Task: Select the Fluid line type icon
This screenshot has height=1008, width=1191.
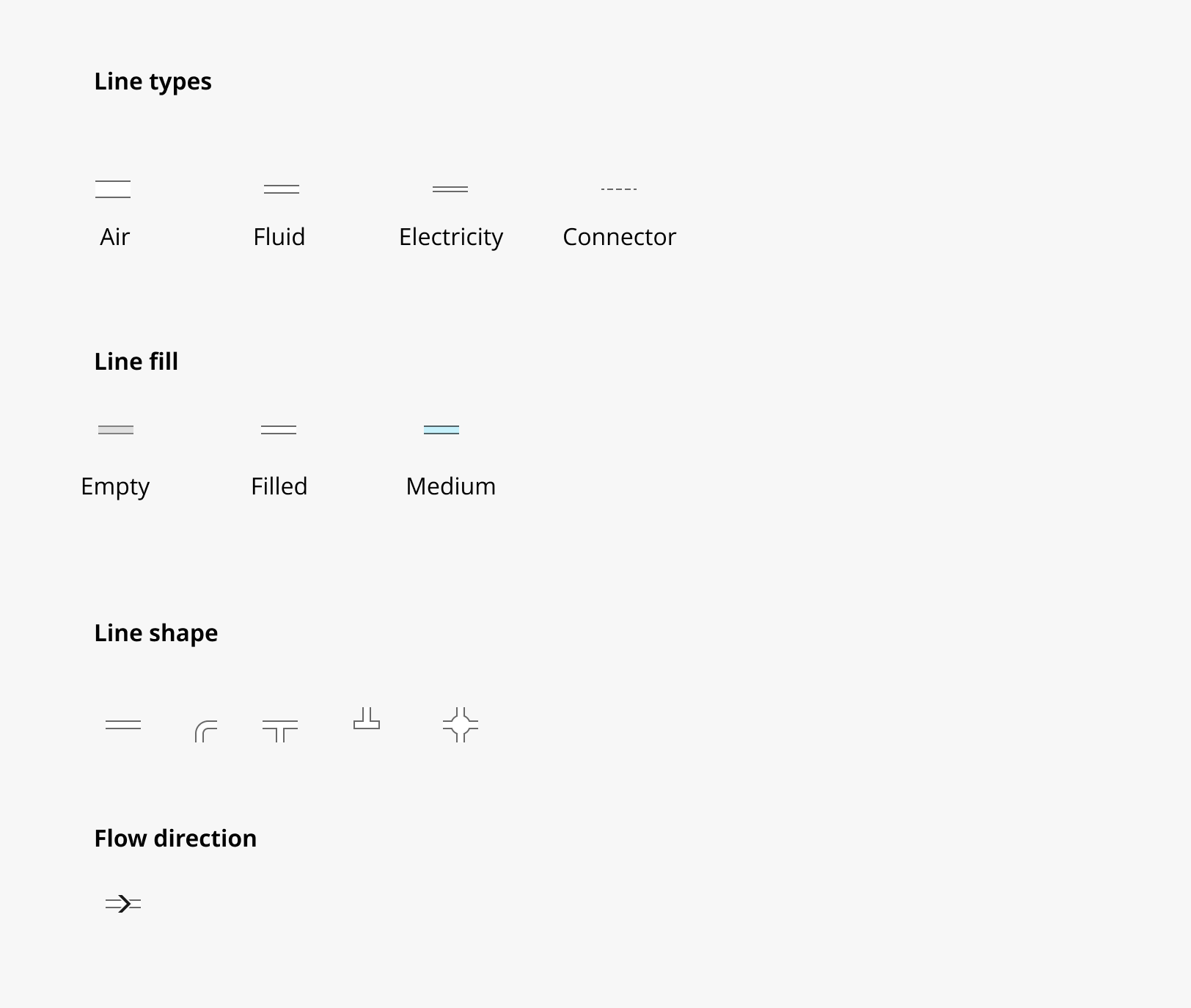Action: coord(282,189)
